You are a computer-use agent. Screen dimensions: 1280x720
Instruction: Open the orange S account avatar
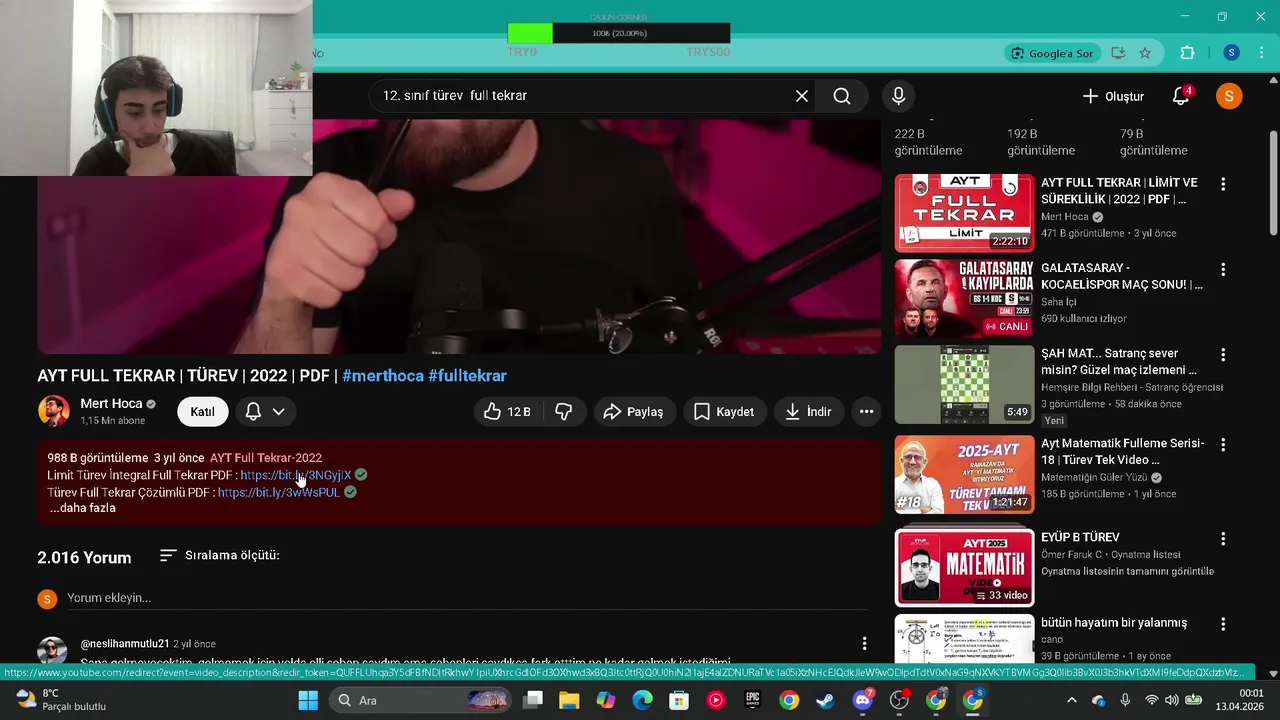(x=1229, y=96)
